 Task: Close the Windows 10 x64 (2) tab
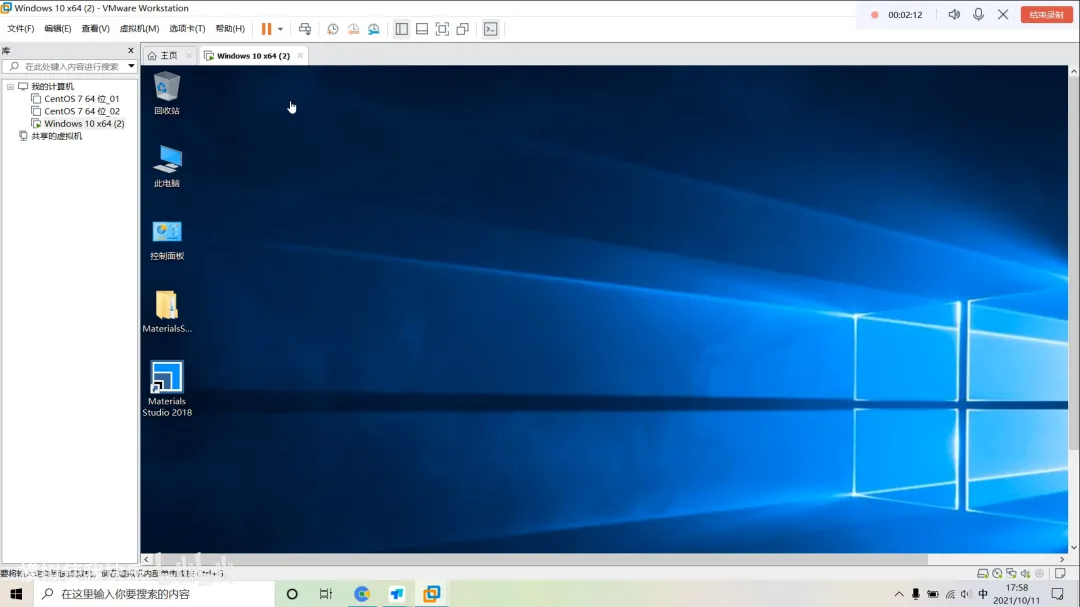[300, 56]
